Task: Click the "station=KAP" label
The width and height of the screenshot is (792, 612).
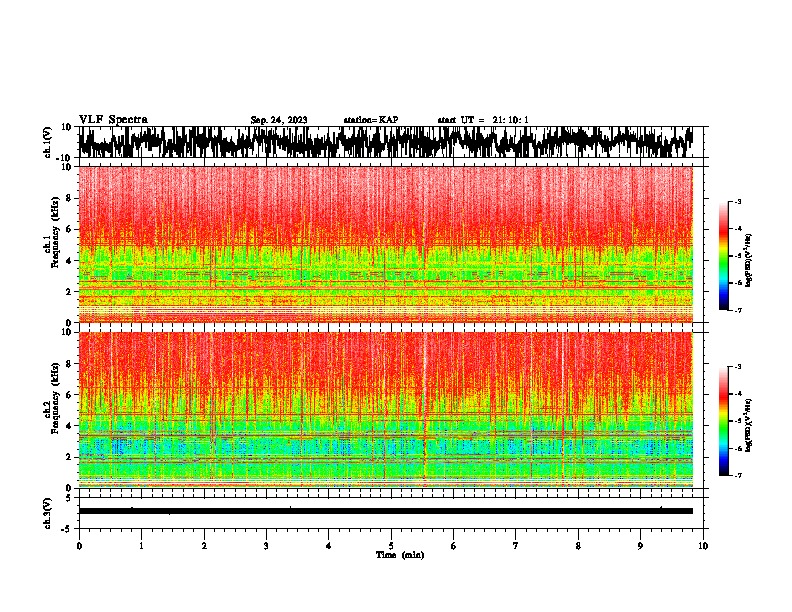Action: (371, 120)
